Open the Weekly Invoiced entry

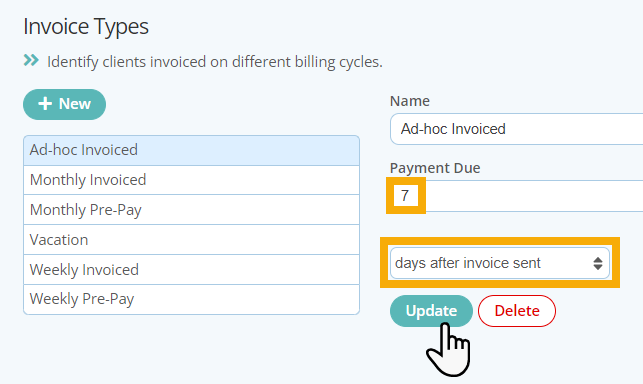coord(192,270)
